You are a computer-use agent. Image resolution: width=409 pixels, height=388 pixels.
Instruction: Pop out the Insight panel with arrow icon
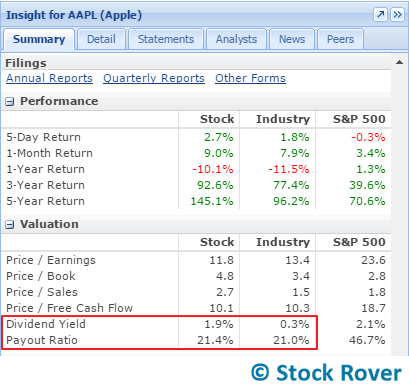[380, 15]
